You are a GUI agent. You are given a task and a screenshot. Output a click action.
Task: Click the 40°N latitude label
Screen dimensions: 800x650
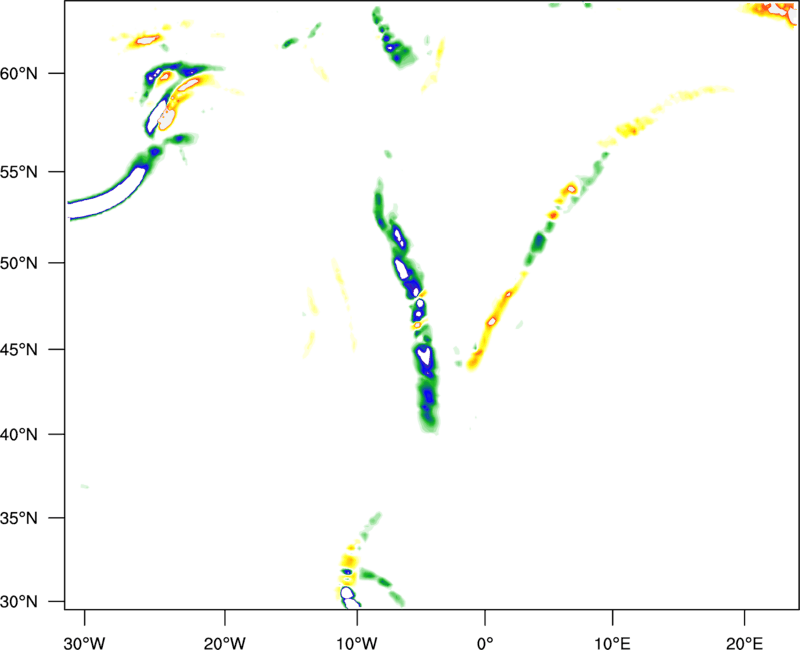(19, 435)
